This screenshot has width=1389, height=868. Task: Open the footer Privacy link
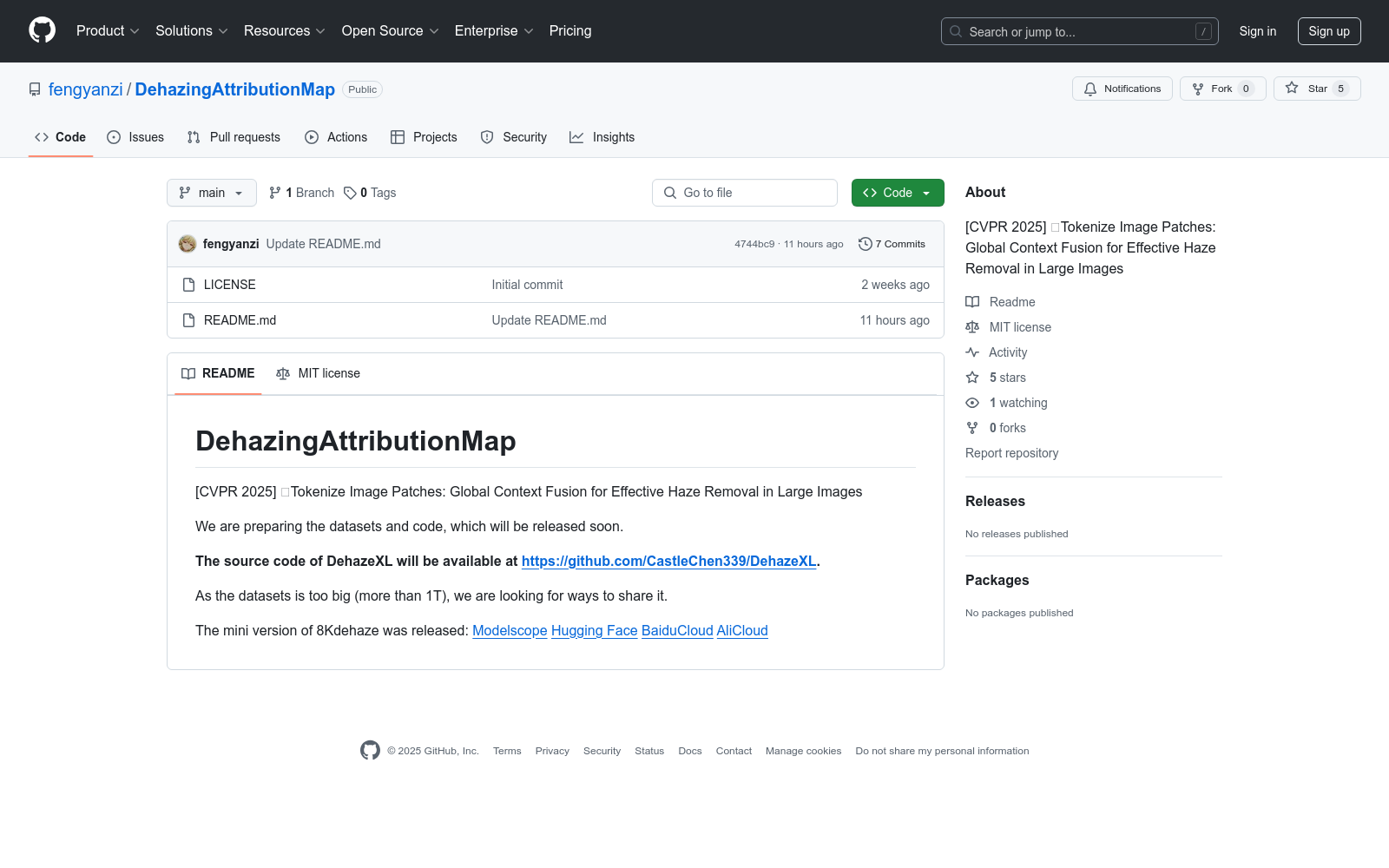(552, 751)
